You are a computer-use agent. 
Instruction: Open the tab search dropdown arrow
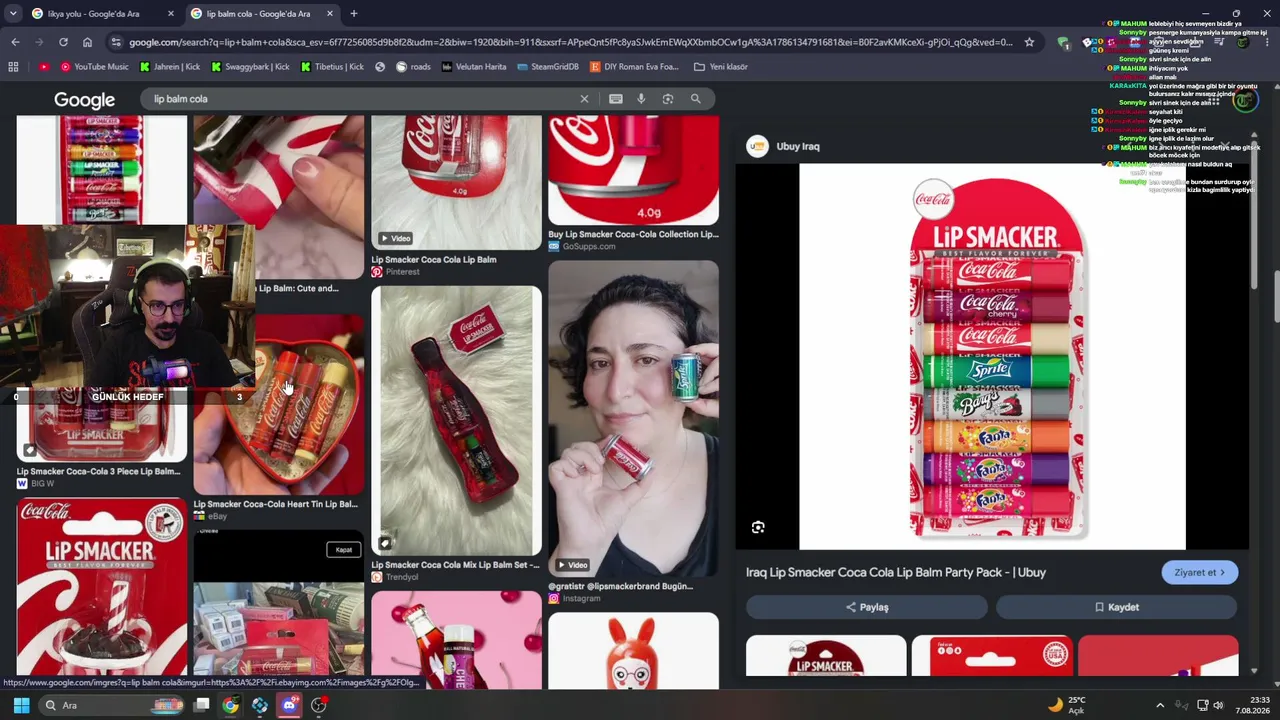[x=13, y=14]
